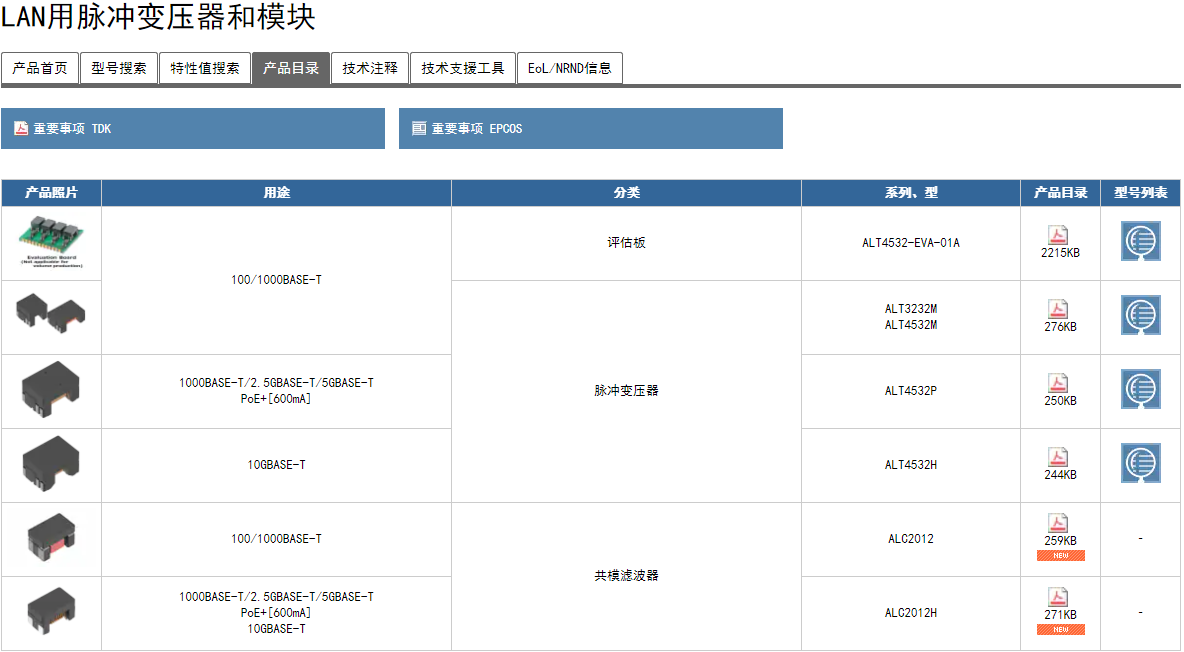Viewport: 1184px width, 652px height.
Task: Open the ALC2012H 271KB PDF icon
Action: pos(1058,597)
